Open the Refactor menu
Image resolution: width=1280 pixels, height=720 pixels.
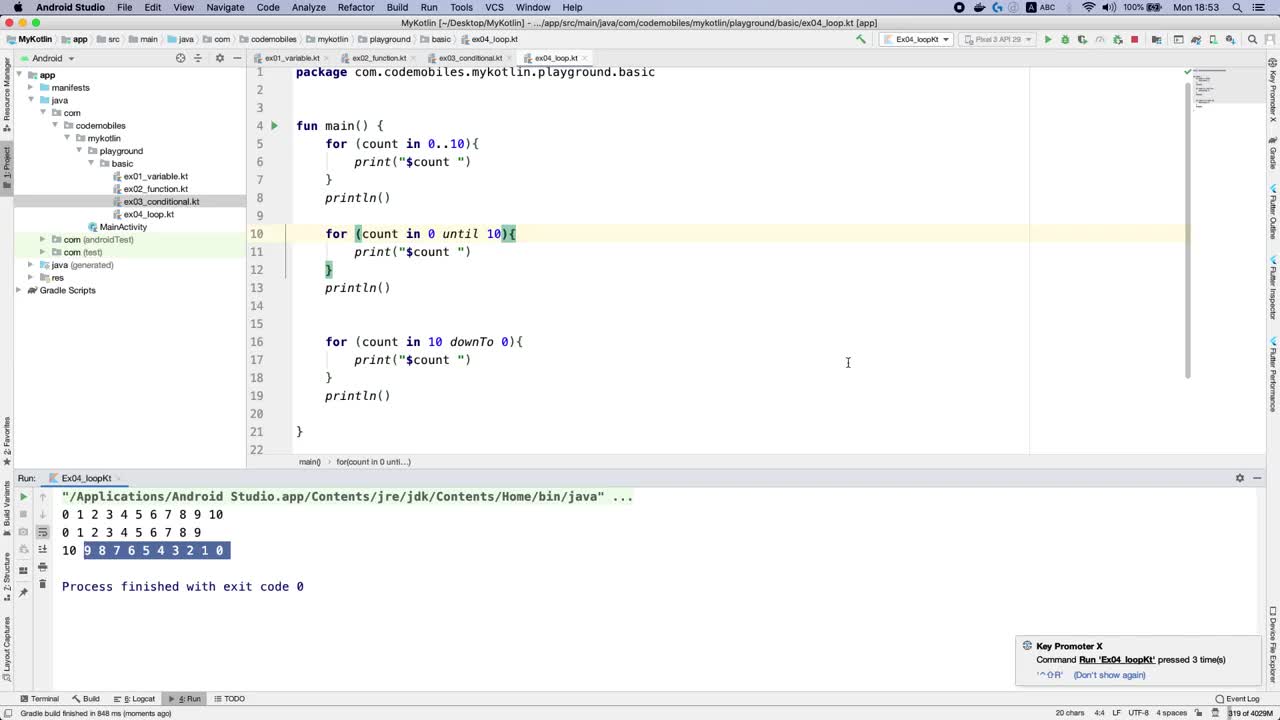356,7
